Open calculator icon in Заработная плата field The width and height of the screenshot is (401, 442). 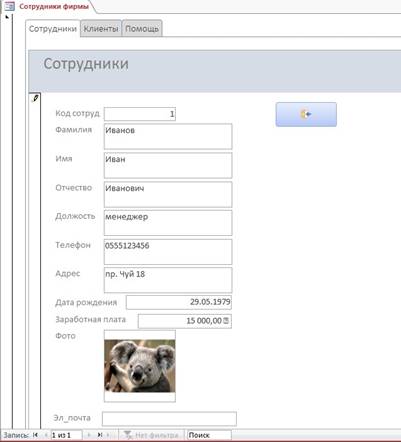pos(226,321)
